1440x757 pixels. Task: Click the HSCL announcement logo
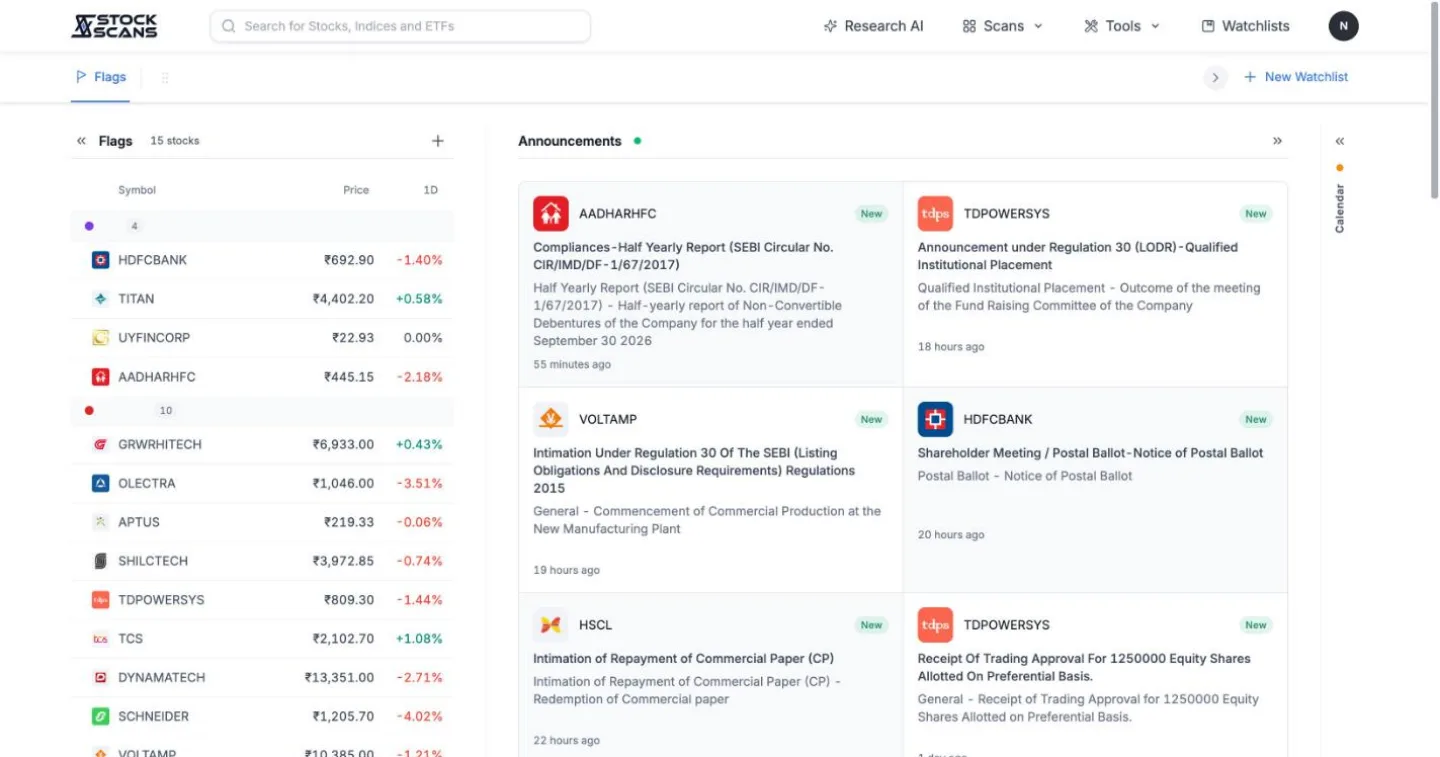tap(551, 625)
